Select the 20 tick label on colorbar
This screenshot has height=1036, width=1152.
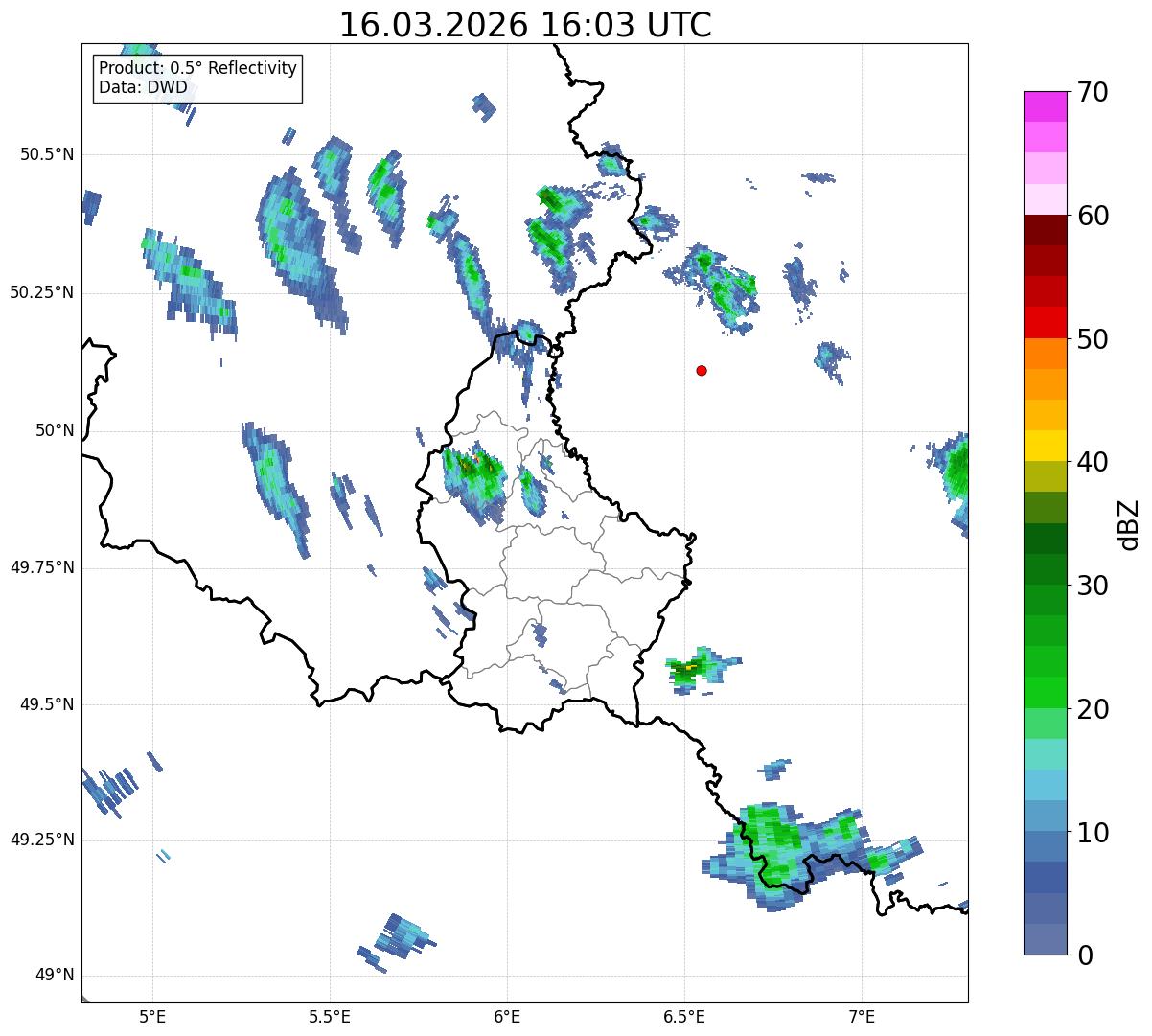click(1093, 709)
